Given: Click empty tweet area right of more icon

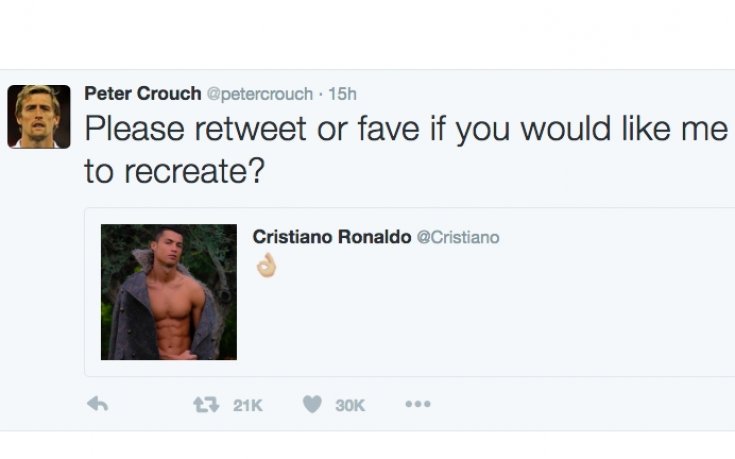Looking at the screenshot, I should pos(580,404).
